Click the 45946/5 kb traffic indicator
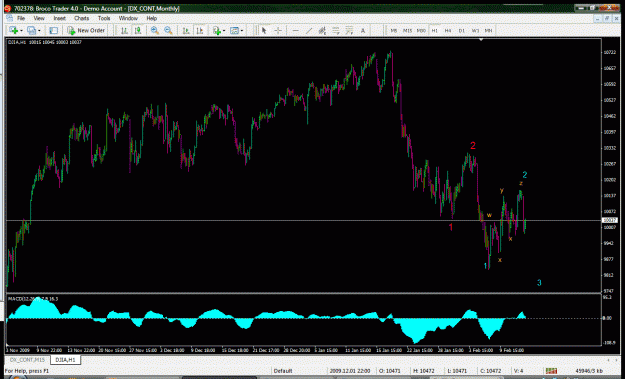The height and width of the screenshot is (379, 625). tap(590, 371)
